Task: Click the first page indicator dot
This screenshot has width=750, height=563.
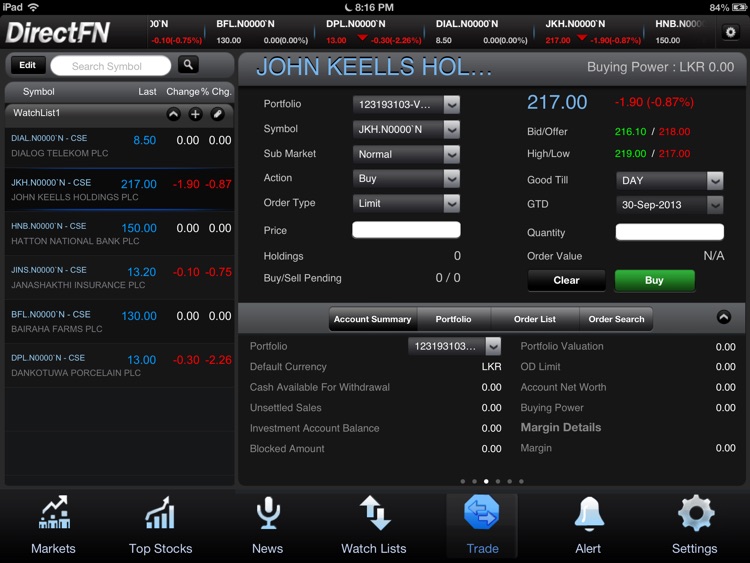Action: click(x=463, y=481)
